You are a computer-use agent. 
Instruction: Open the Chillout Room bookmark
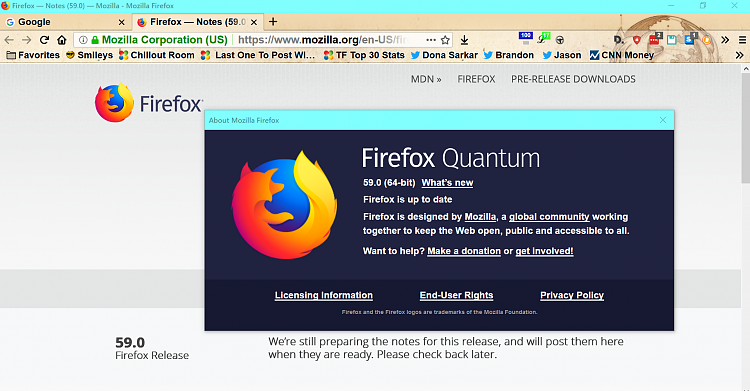(x=157, y=55)
